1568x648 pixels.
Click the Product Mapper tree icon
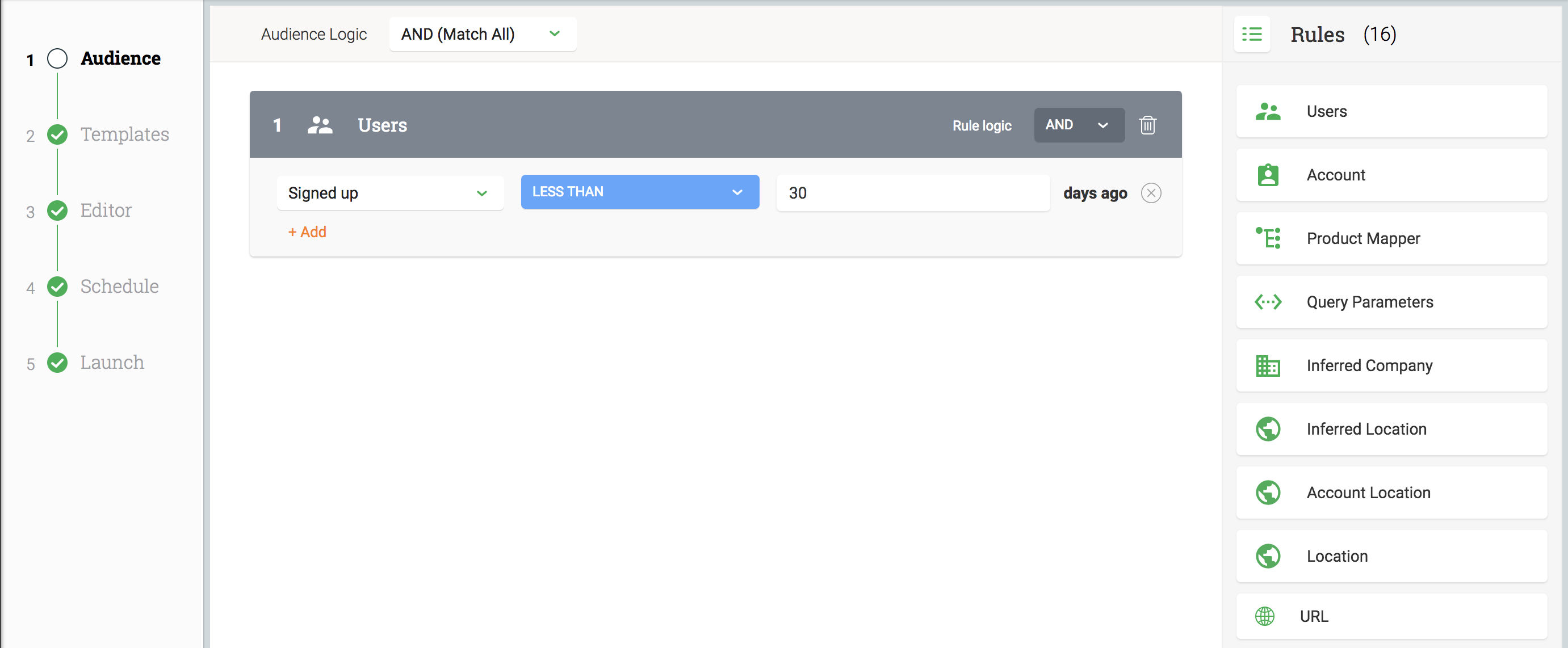point(1268,238)
